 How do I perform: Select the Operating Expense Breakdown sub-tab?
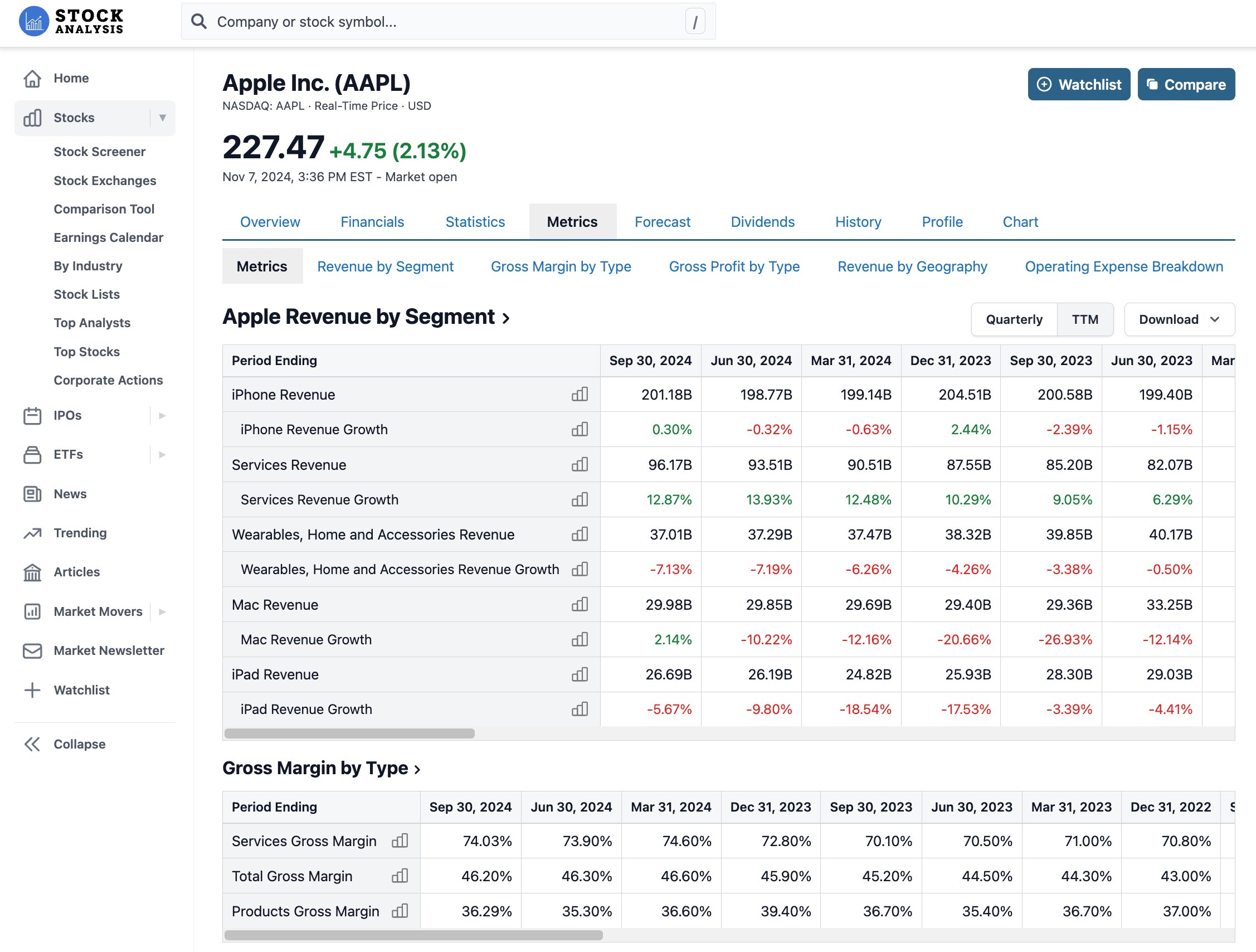(x=1124, y=266)
